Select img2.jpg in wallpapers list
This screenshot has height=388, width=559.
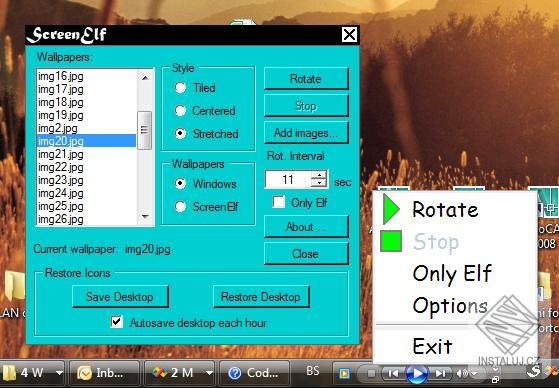click(x=86, y=128)
